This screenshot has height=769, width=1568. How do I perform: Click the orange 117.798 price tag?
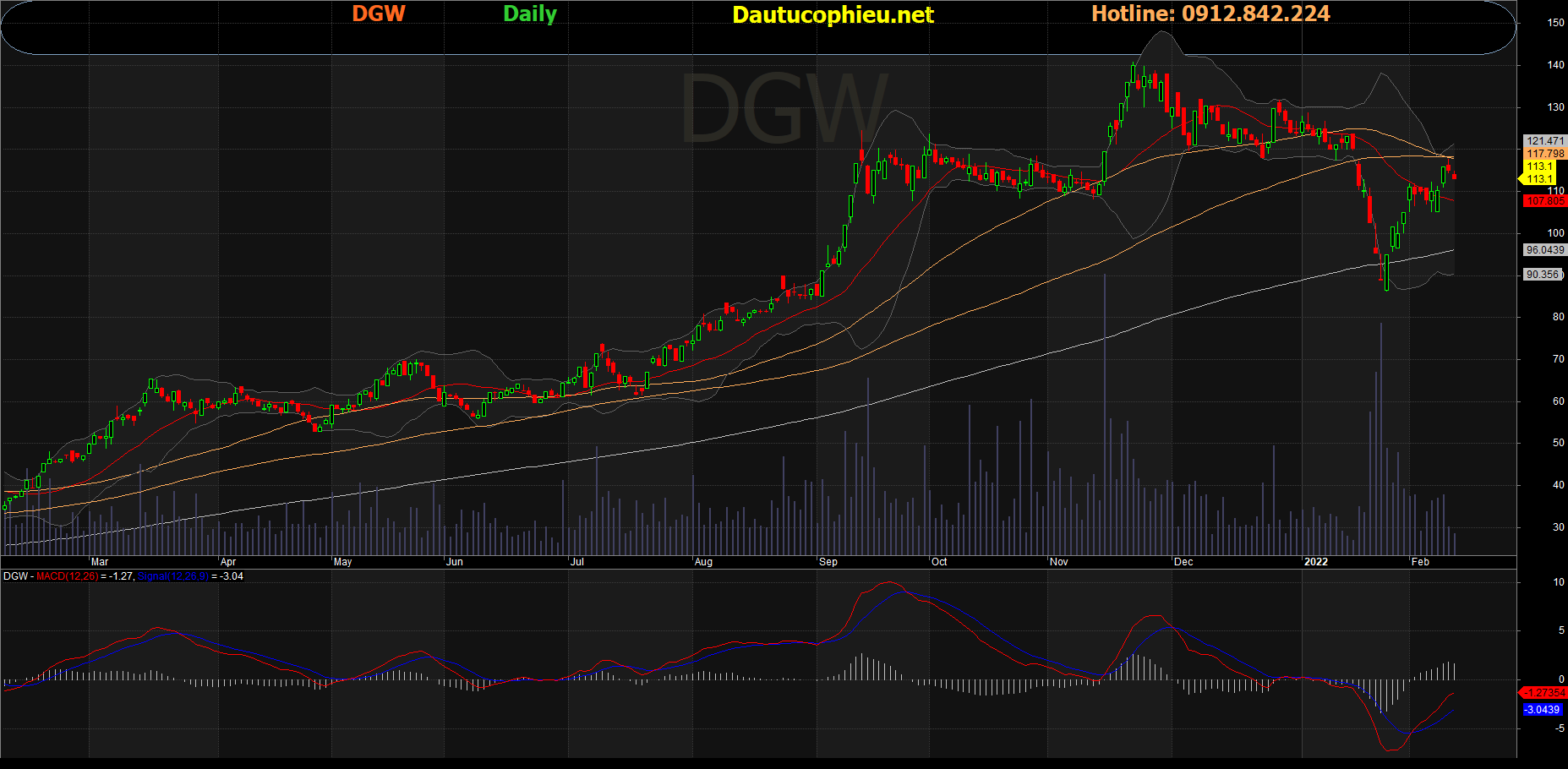pyautogui.click(x=1545, y=154)
